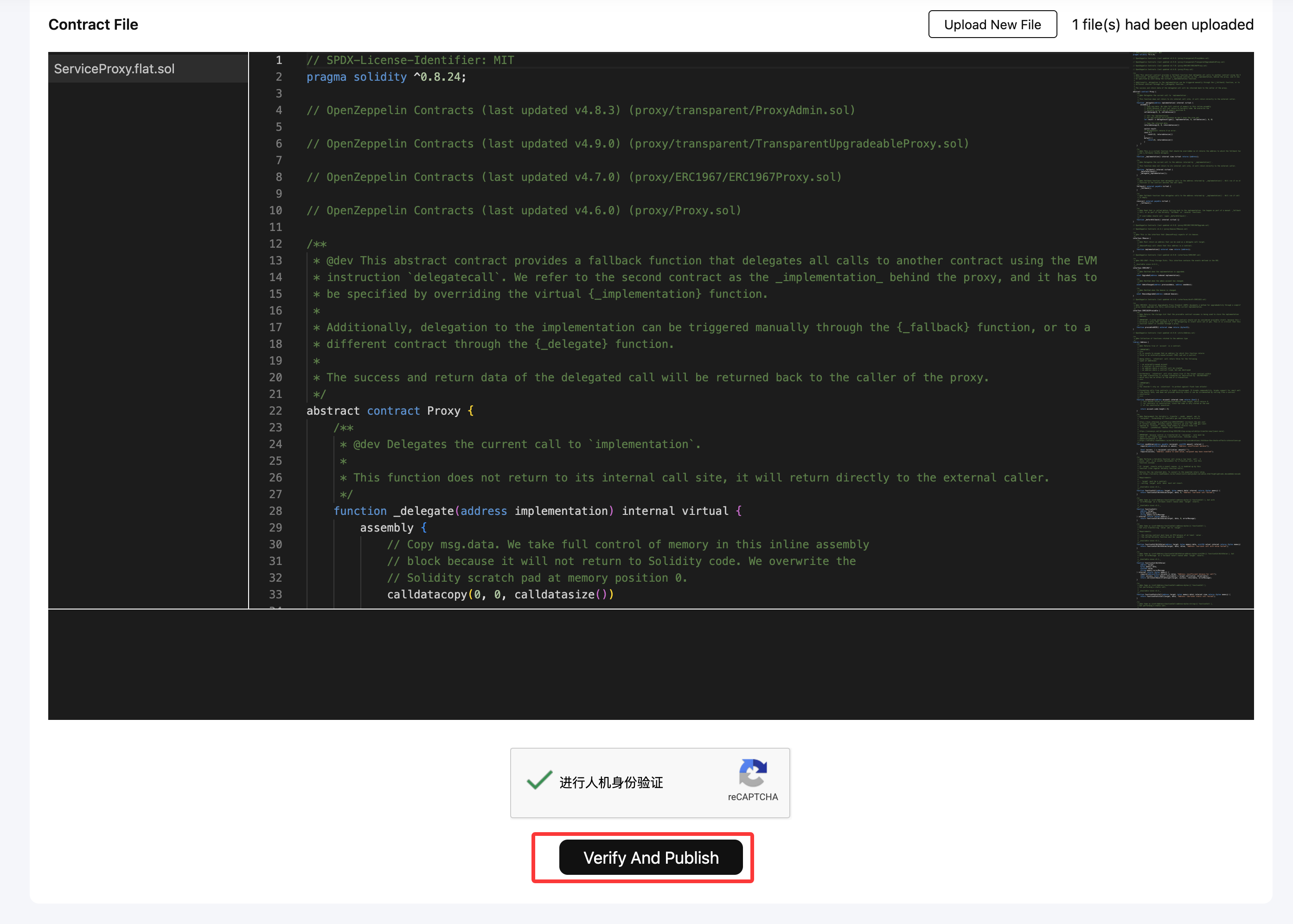The height and width of the screenshot is (924, 1293).
Task: Click the '进行人机身份验证' captcha label
Action: [611, 783]
